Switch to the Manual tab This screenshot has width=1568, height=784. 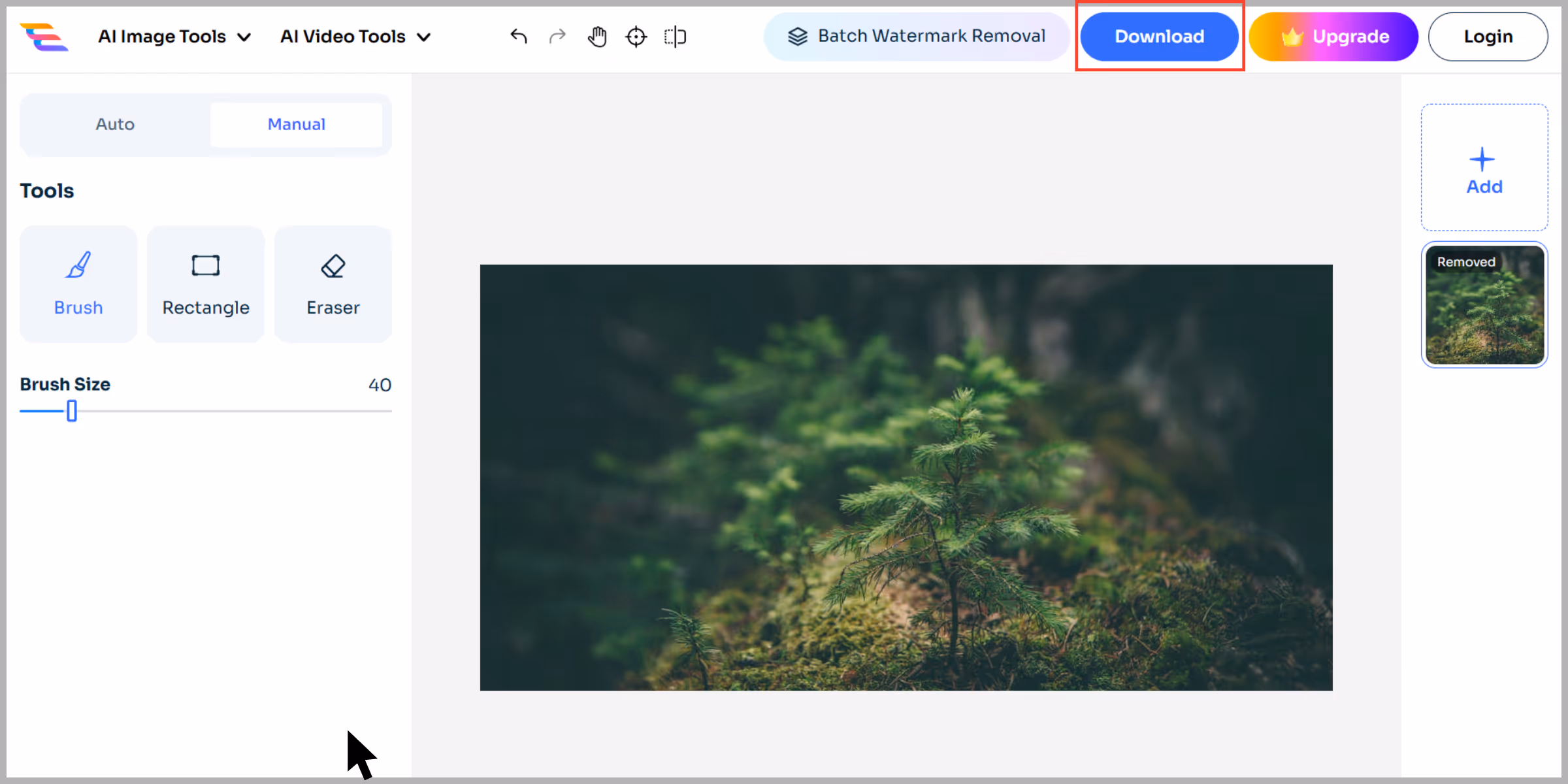pos(296,124)
